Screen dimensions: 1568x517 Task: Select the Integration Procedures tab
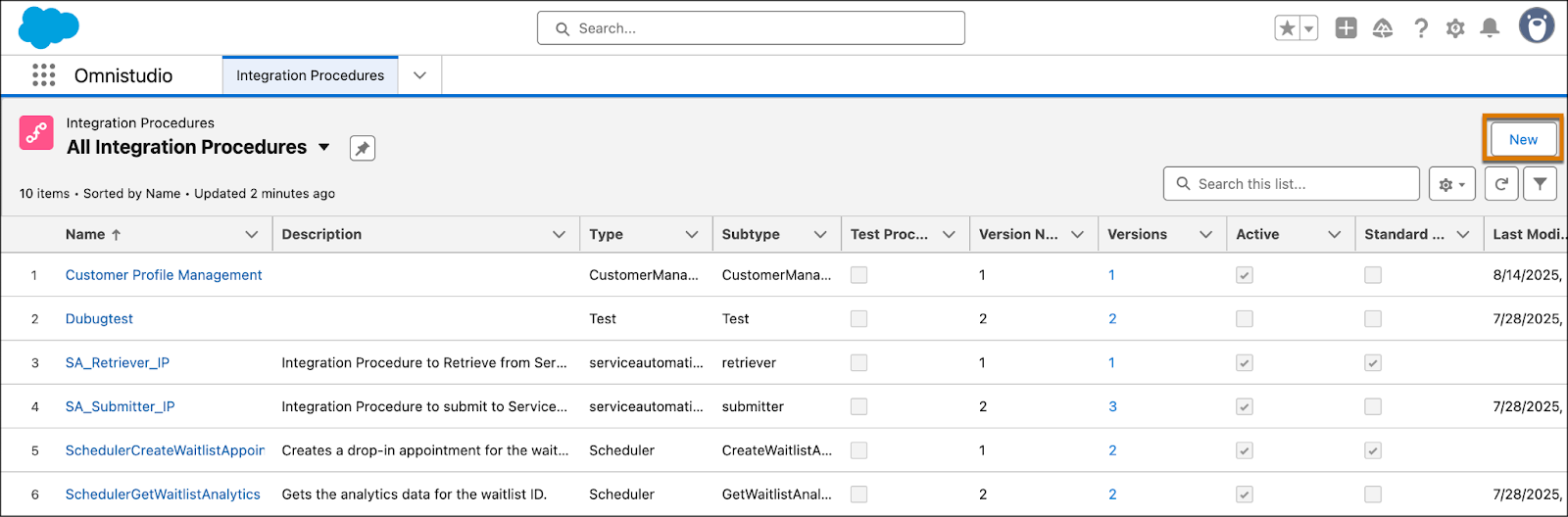pyautogui.click(x=310, y=75)
